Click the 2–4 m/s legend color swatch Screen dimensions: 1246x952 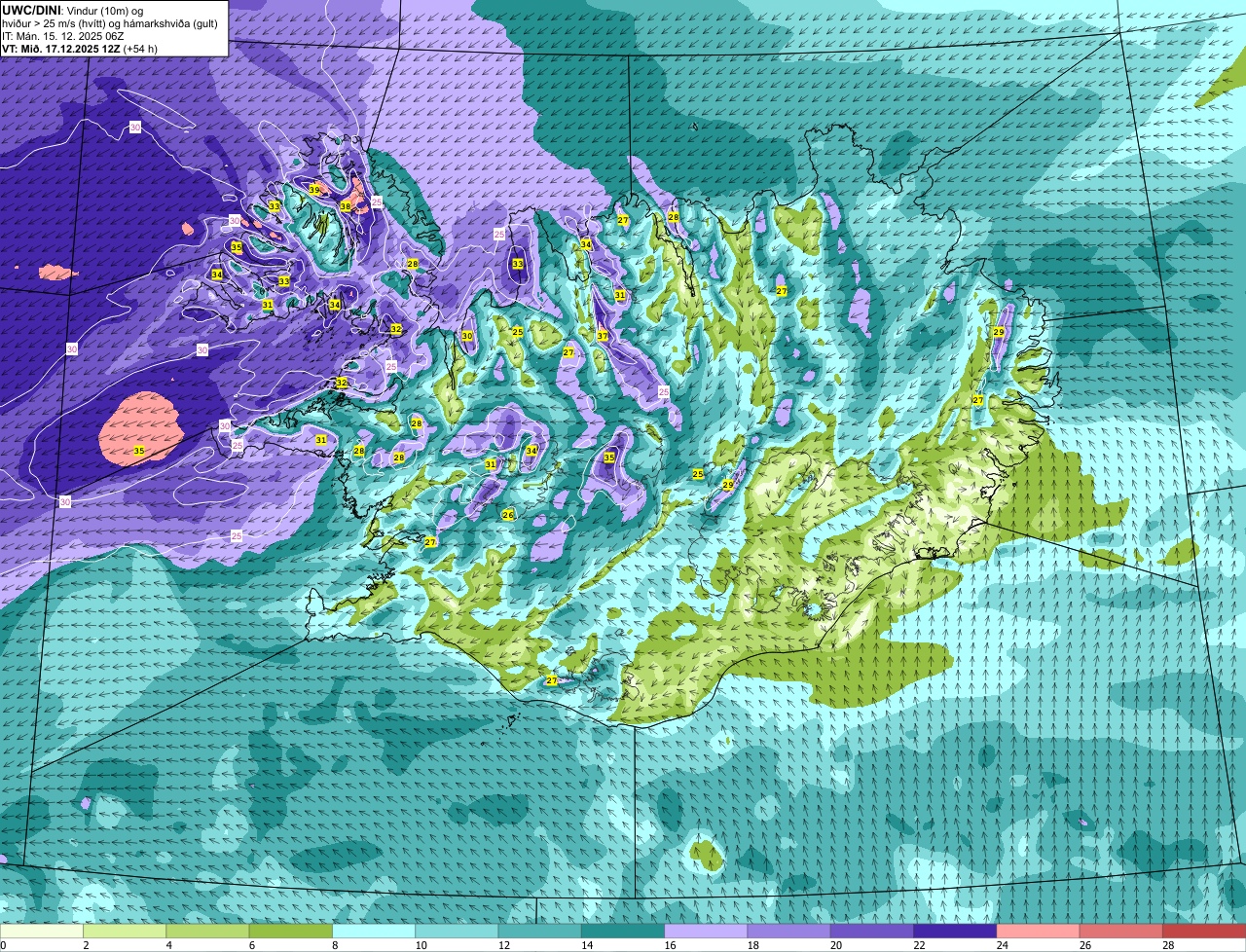(x=125, y=932)
